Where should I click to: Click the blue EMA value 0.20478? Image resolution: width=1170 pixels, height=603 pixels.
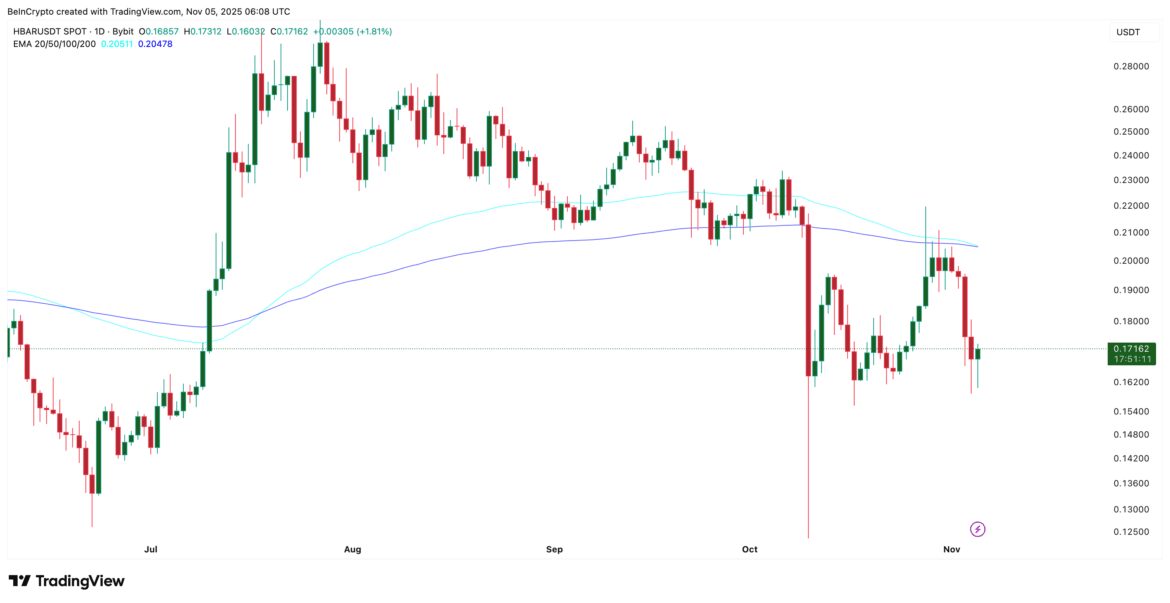tap(155, 44)
